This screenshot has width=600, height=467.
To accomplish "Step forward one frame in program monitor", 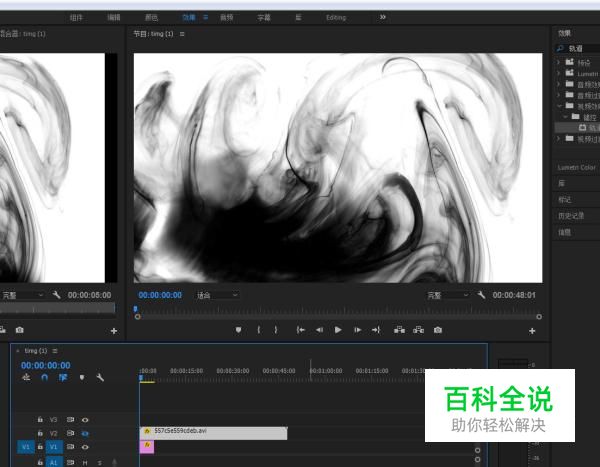I will [x=357, y=330].
